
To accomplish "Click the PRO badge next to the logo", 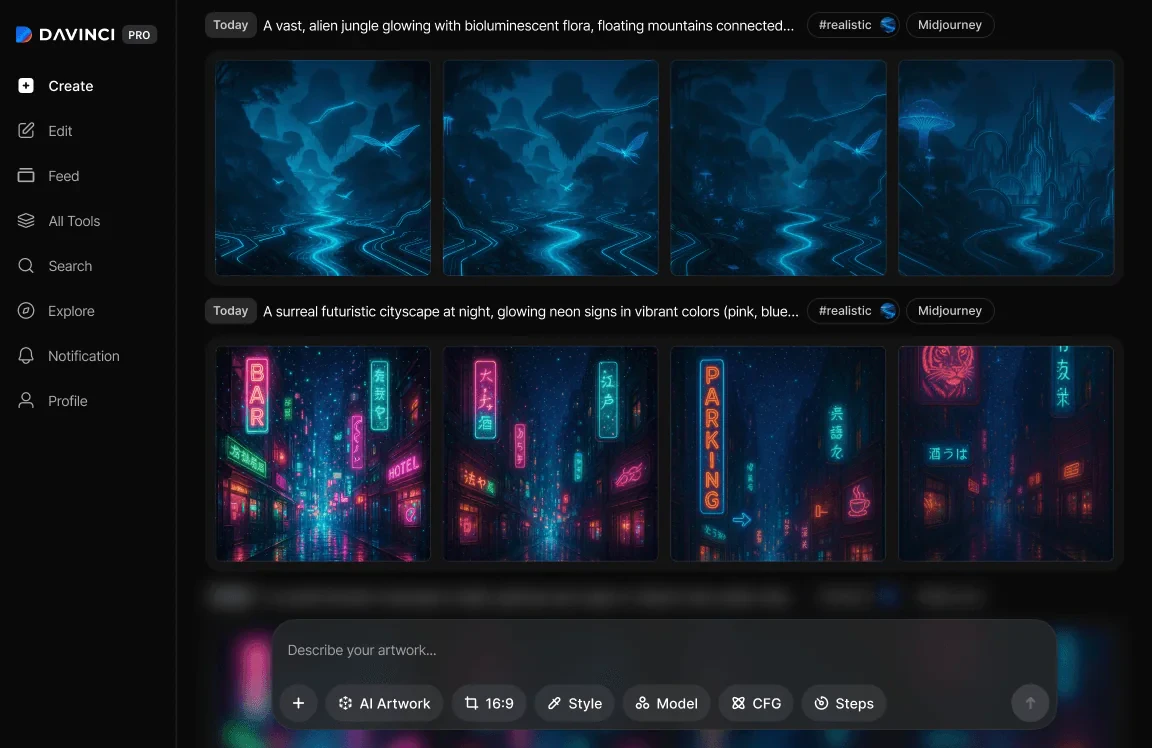I will click(x=140, y=34).
